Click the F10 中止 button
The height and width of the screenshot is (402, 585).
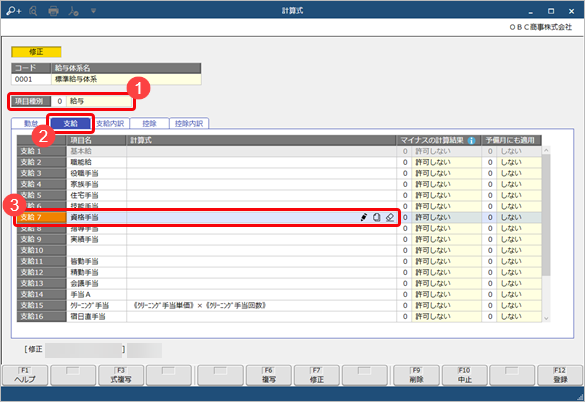464,375
